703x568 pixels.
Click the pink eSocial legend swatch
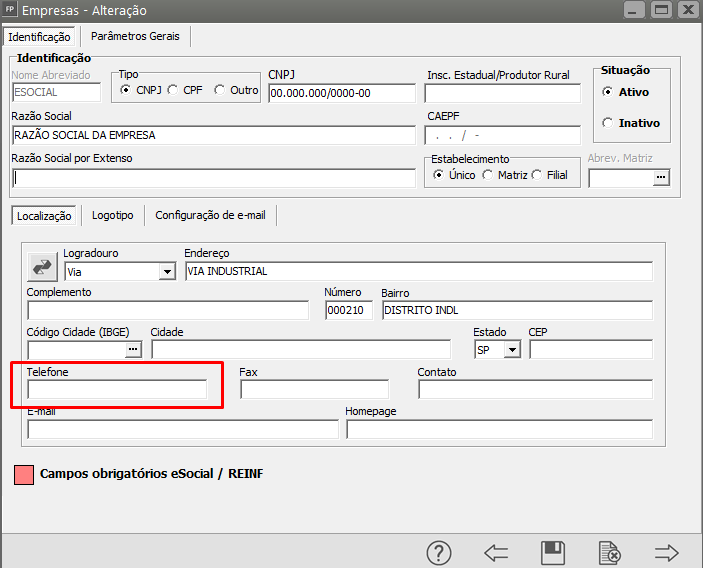pos(24,474)
